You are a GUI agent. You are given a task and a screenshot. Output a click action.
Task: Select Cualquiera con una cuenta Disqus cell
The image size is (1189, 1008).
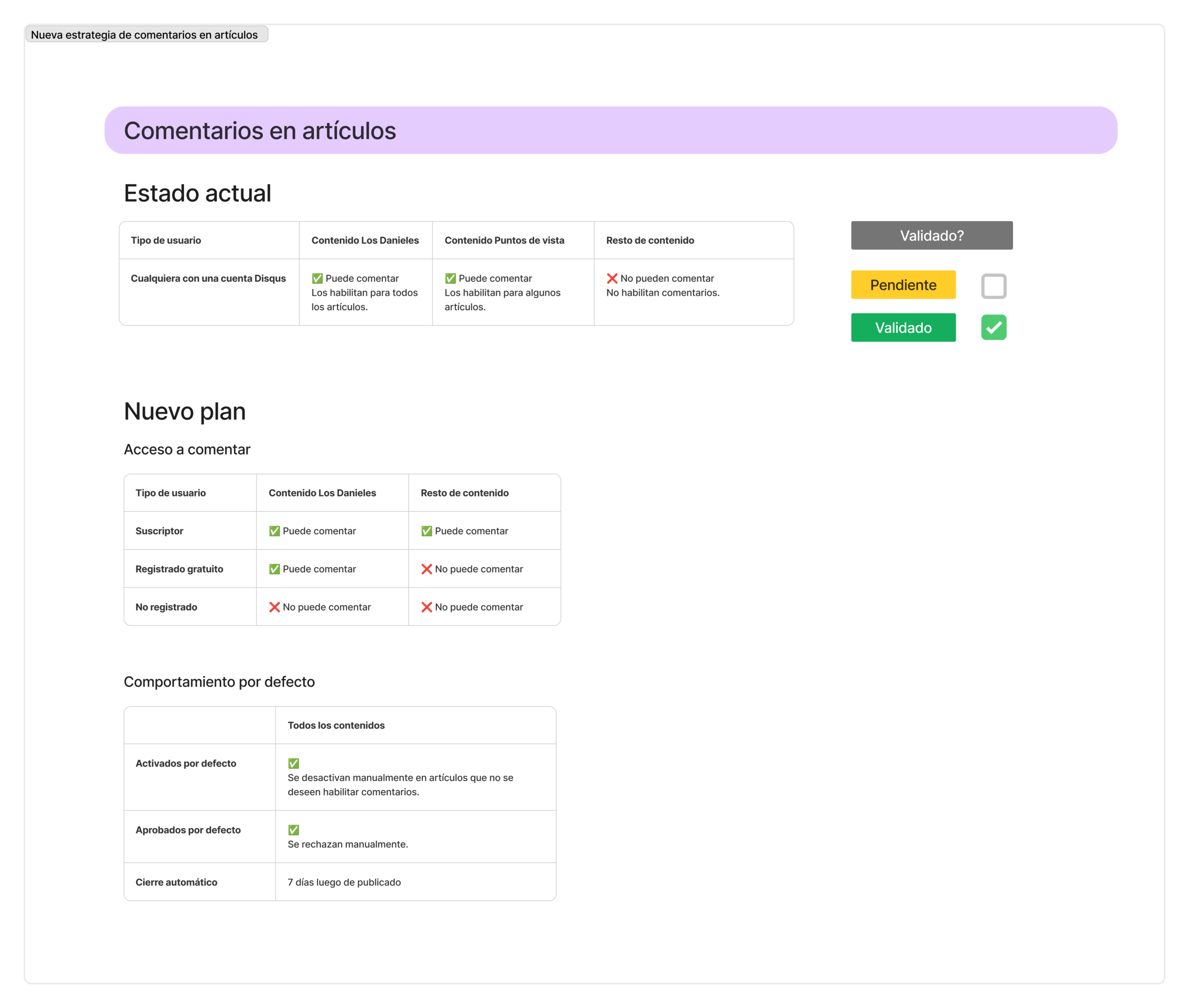[208, 278]
